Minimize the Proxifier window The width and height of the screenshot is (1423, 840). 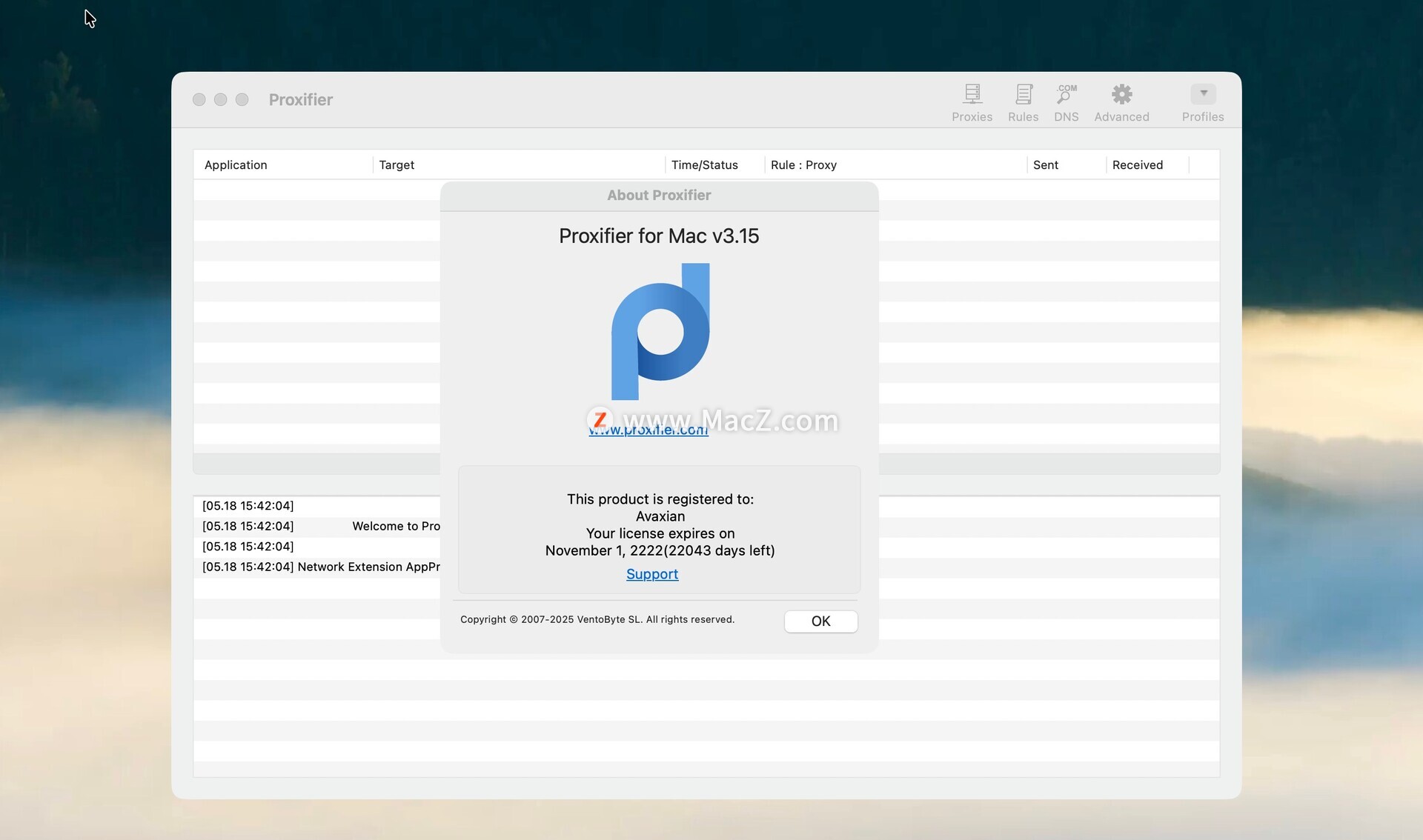click(220, 99)
